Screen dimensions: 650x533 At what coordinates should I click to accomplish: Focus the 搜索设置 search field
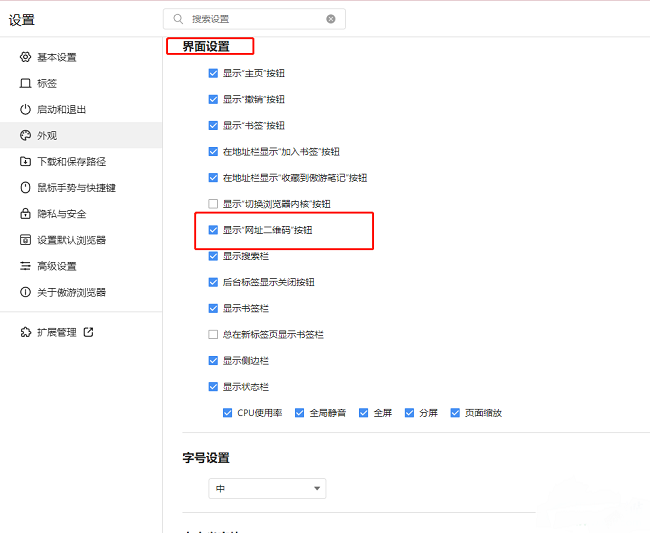[x=254, y=19]
